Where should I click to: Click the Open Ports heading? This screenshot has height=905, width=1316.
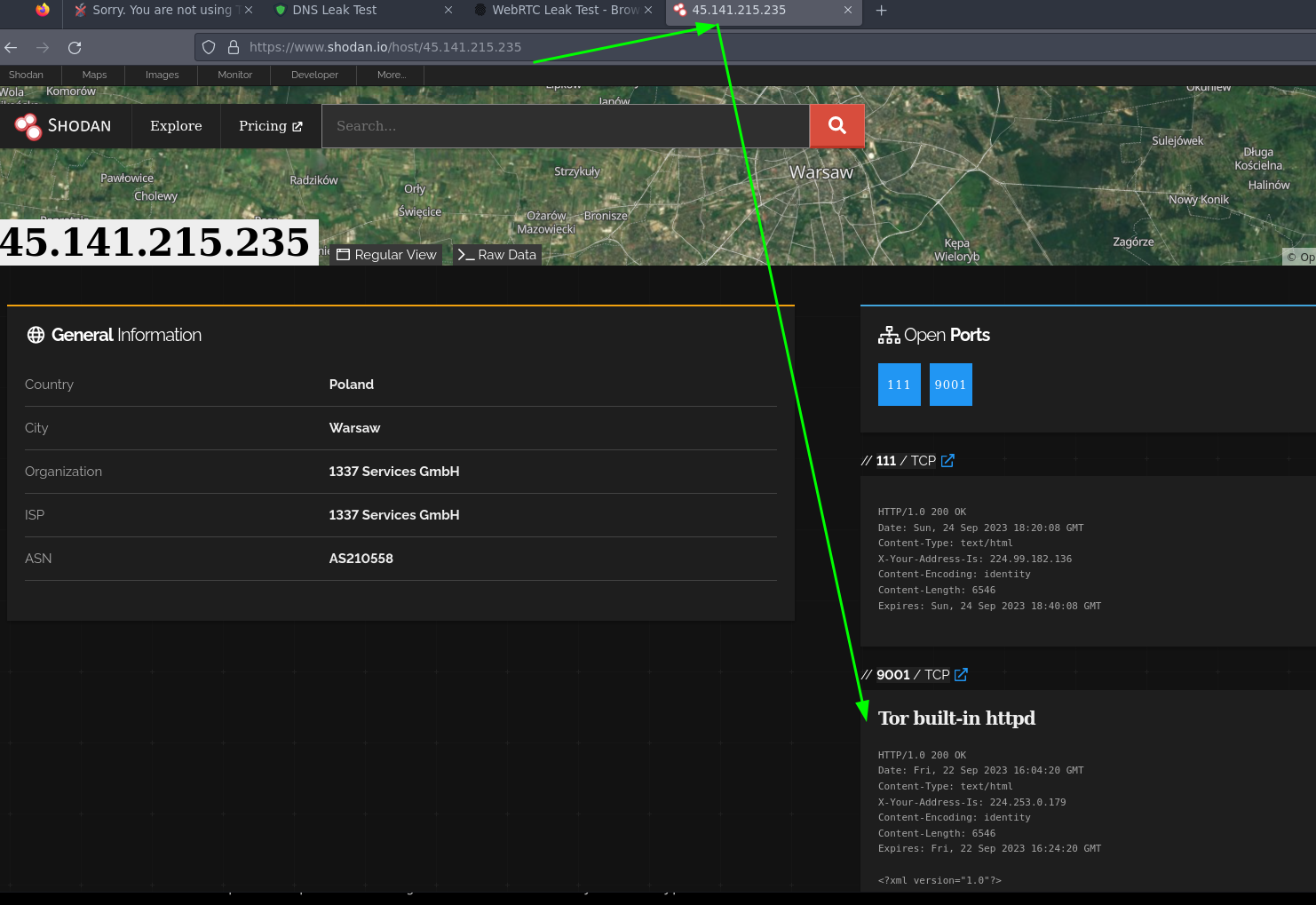(x=934, y=335)
